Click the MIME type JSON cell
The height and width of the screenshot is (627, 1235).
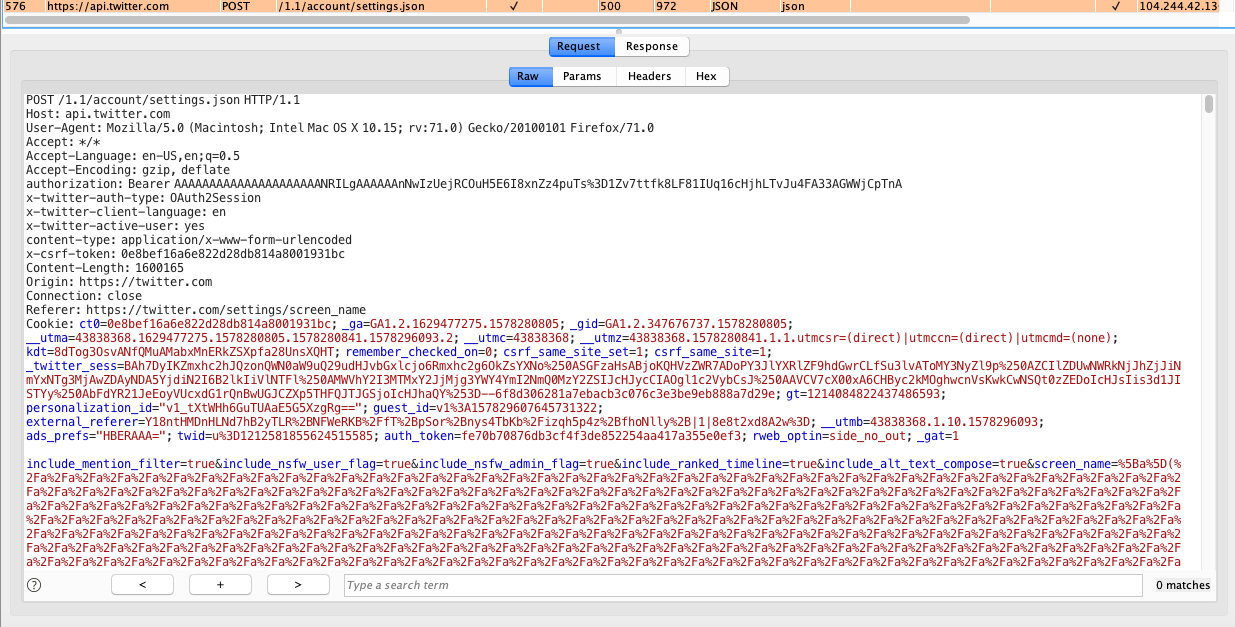(724, 6)
